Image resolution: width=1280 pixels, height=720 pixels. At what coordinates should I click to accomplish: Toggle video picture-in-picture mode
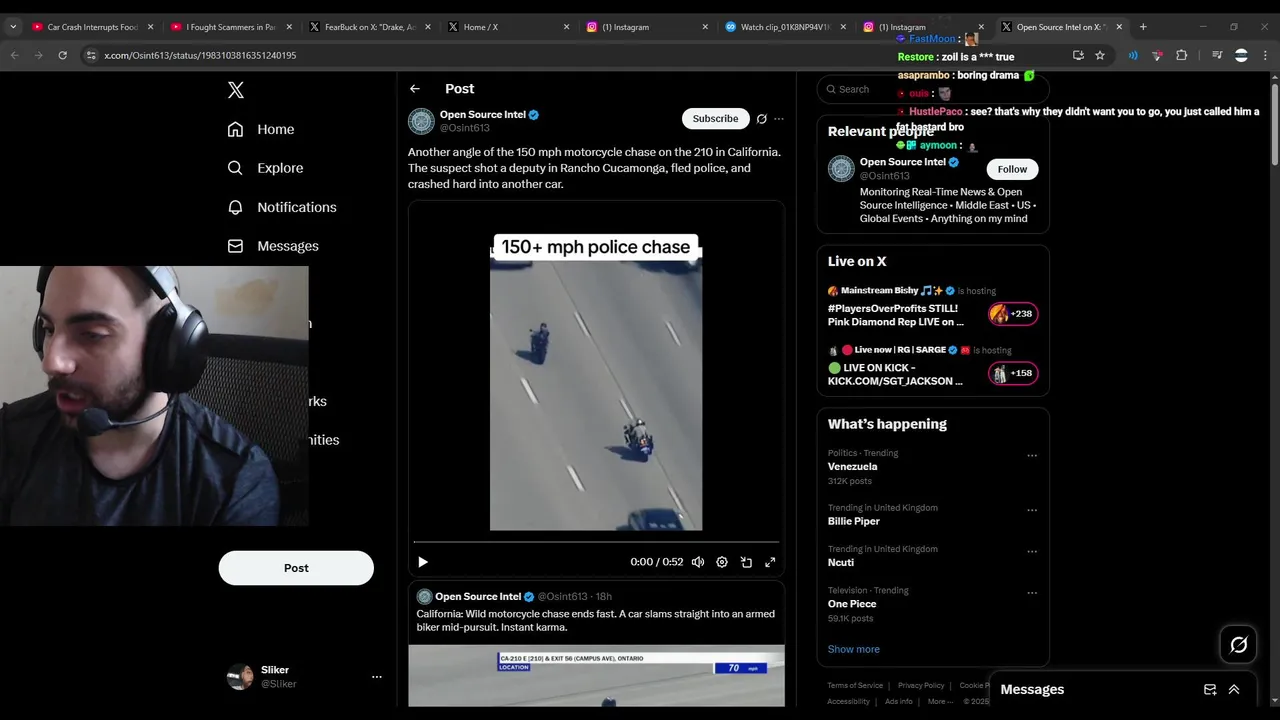(x=746, y=562)
